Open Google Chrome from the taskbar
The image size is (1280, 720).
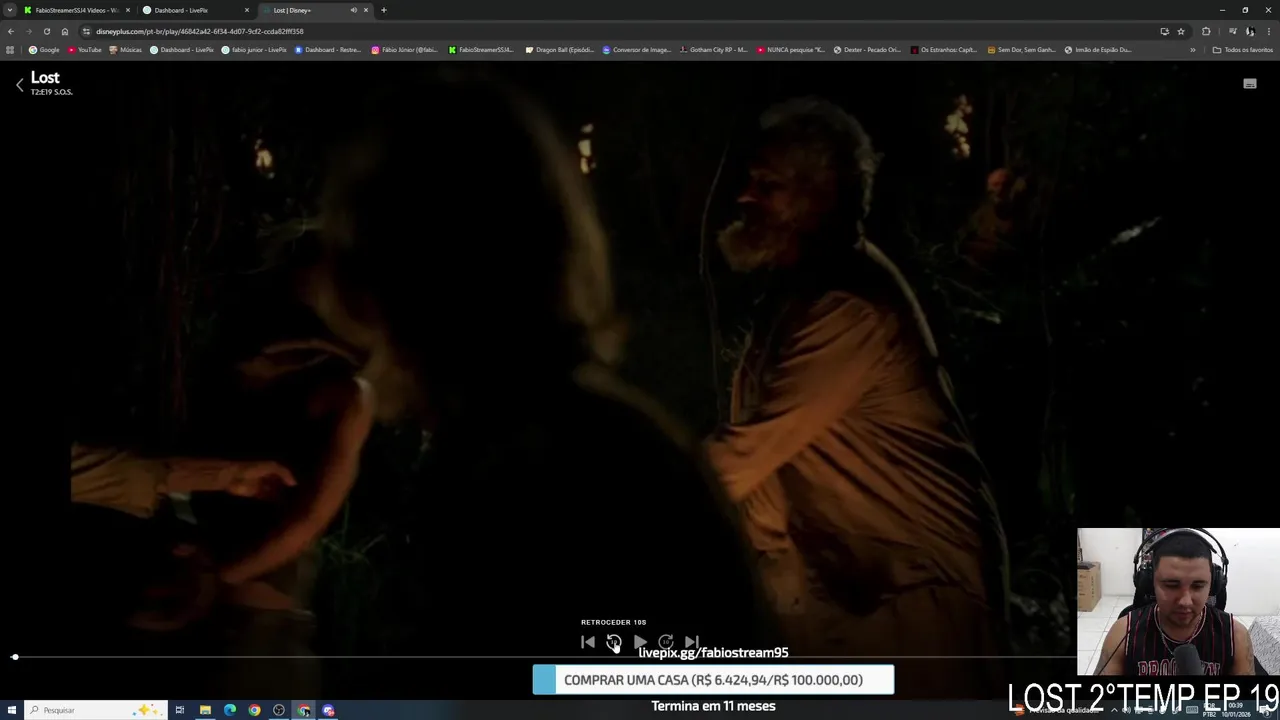point(254,710)
